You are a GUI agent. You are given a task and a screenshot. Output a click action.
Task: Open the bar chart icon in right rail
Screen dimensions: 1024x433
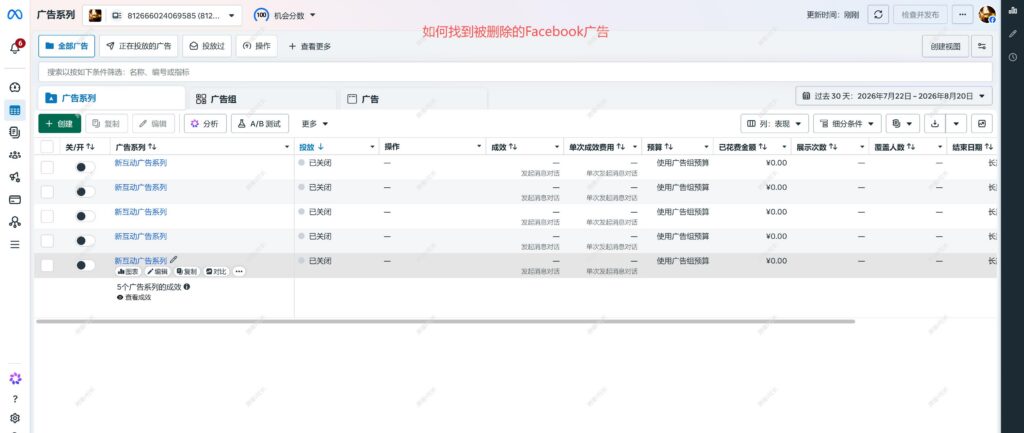[1013, 11]
